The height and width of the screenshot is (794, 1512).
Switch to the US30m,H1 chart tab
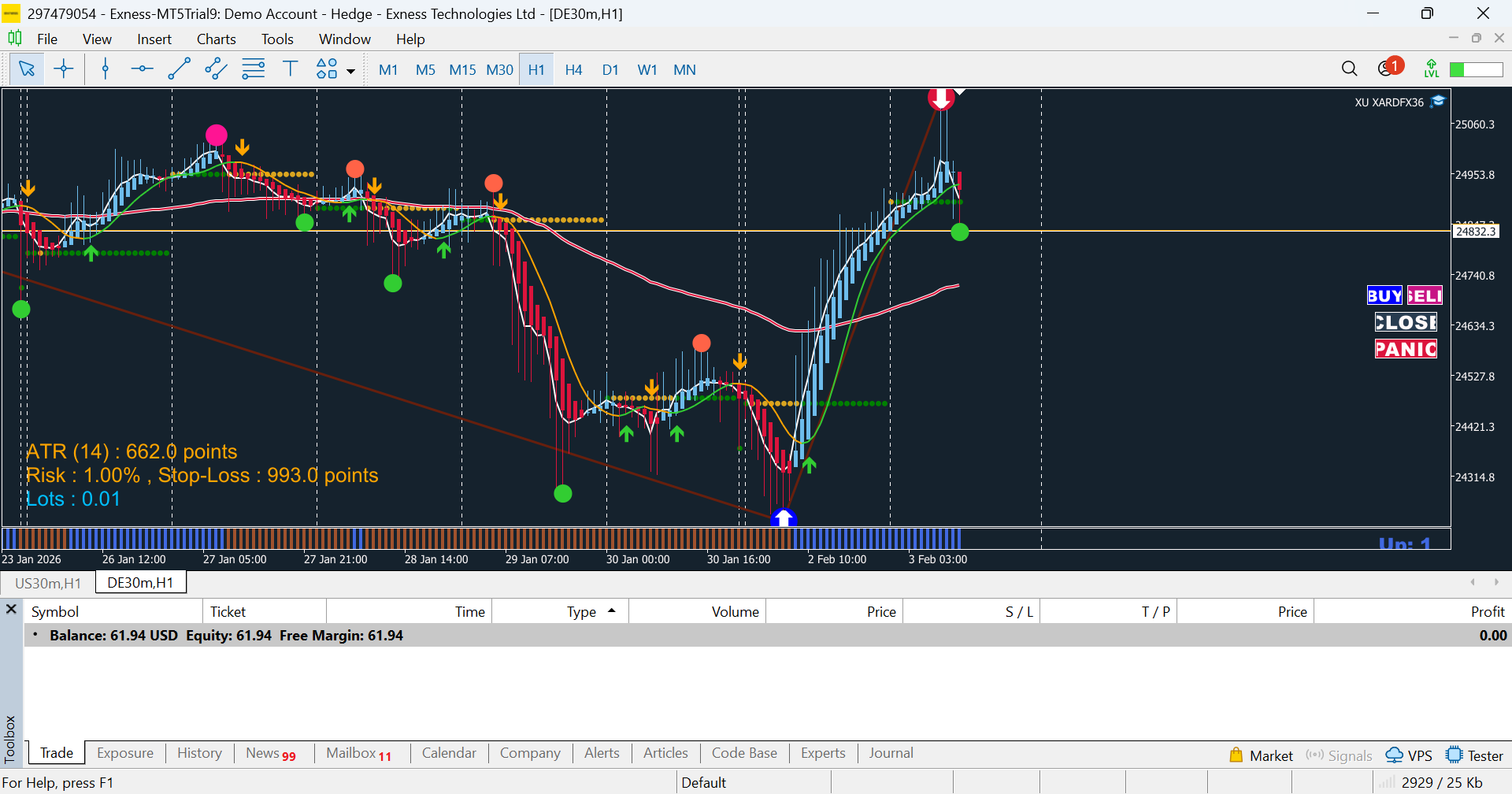point(48,583)
